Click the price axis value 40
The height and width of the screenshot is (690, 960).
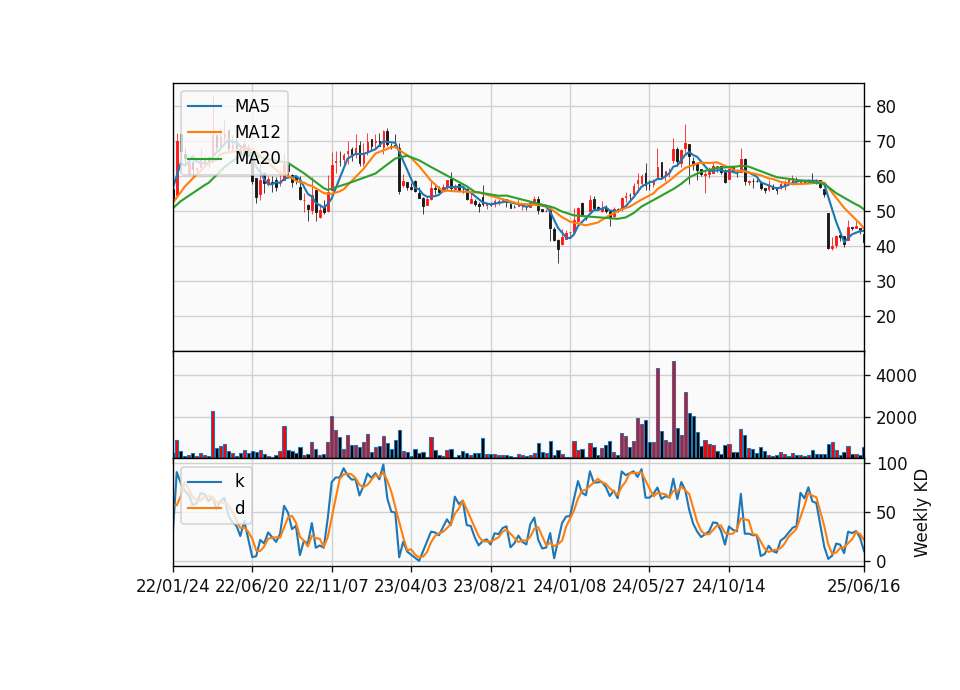tap(885, 247)
